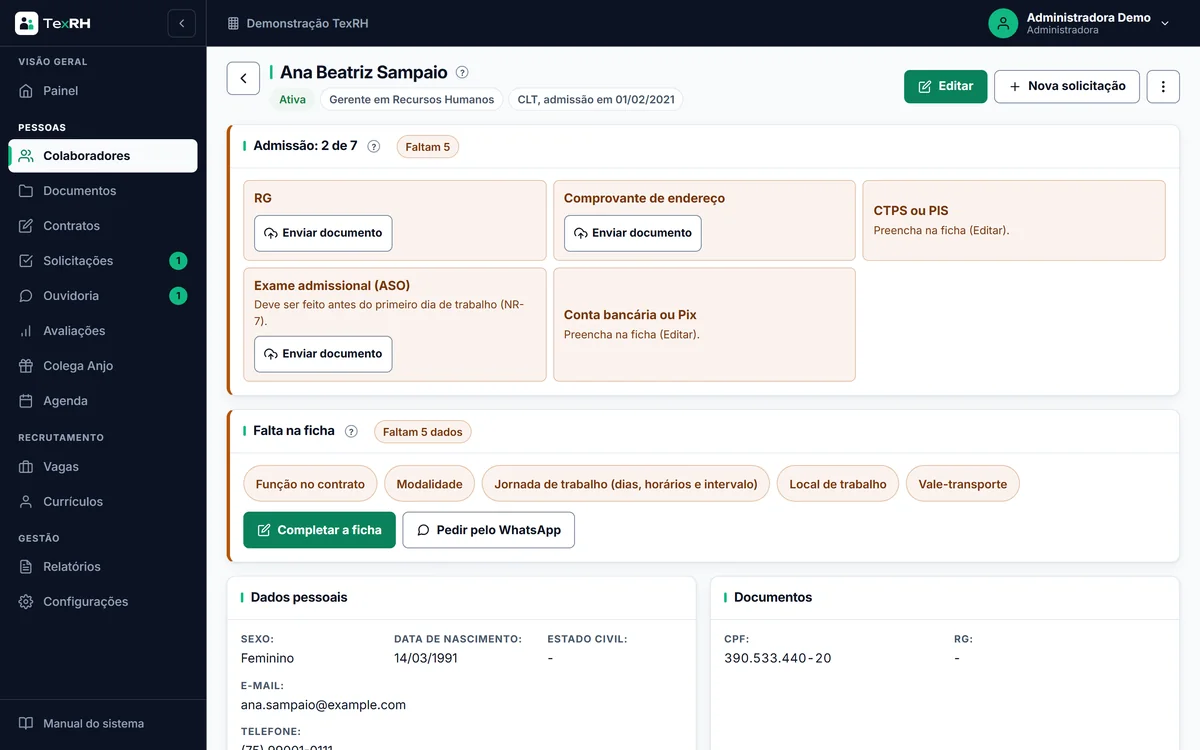Open the Painel menu item
The image size is (1200, 750).
103,91
